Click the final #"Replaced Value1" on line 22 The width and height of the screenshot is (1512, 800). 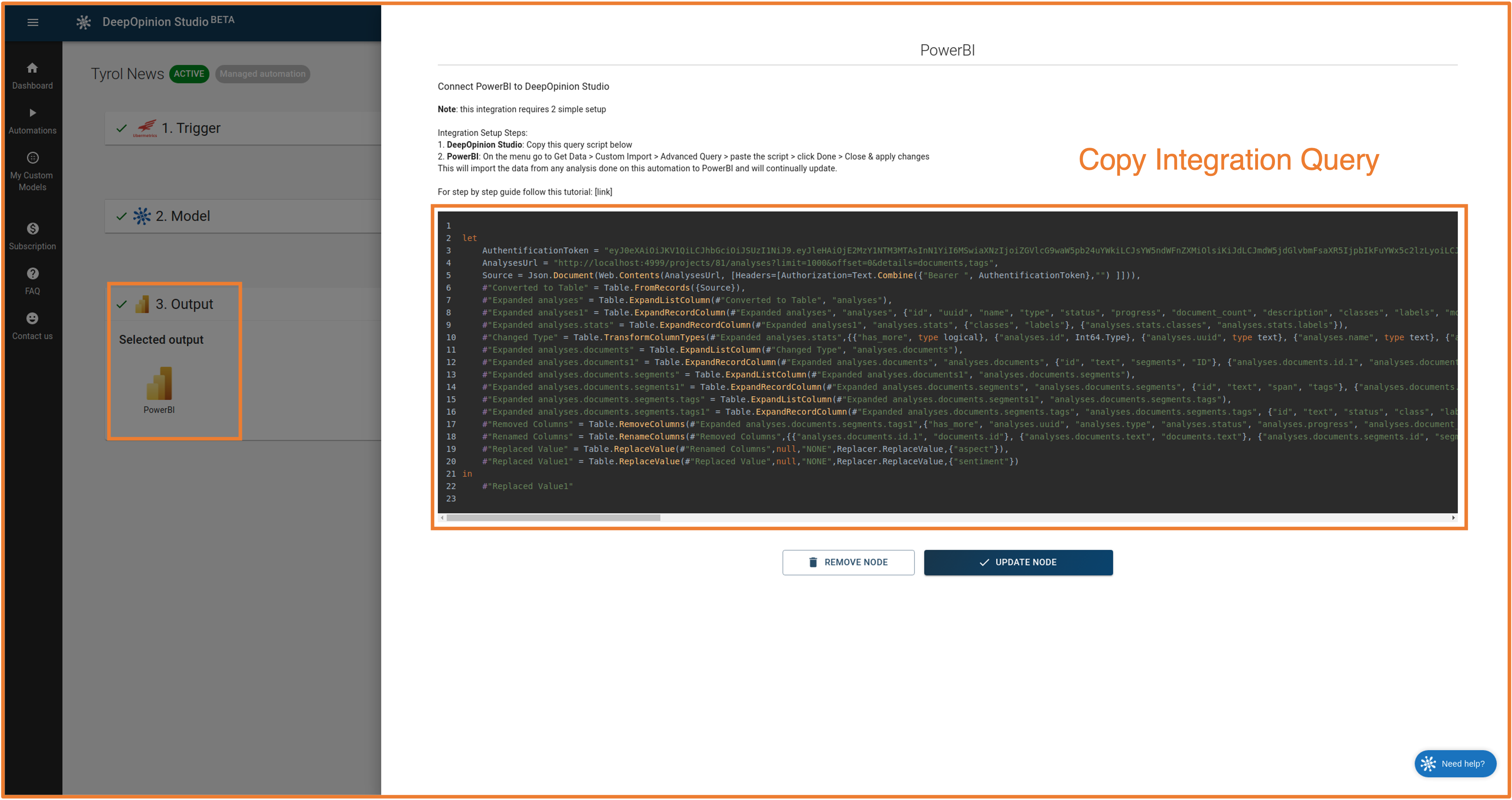point(527,486)
